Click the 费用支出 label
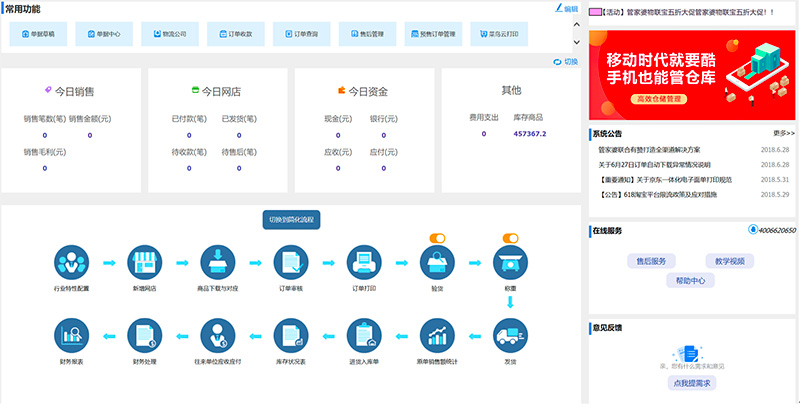Image resolution: width=800 pixels, height=408 pixels. pos(484,117)
